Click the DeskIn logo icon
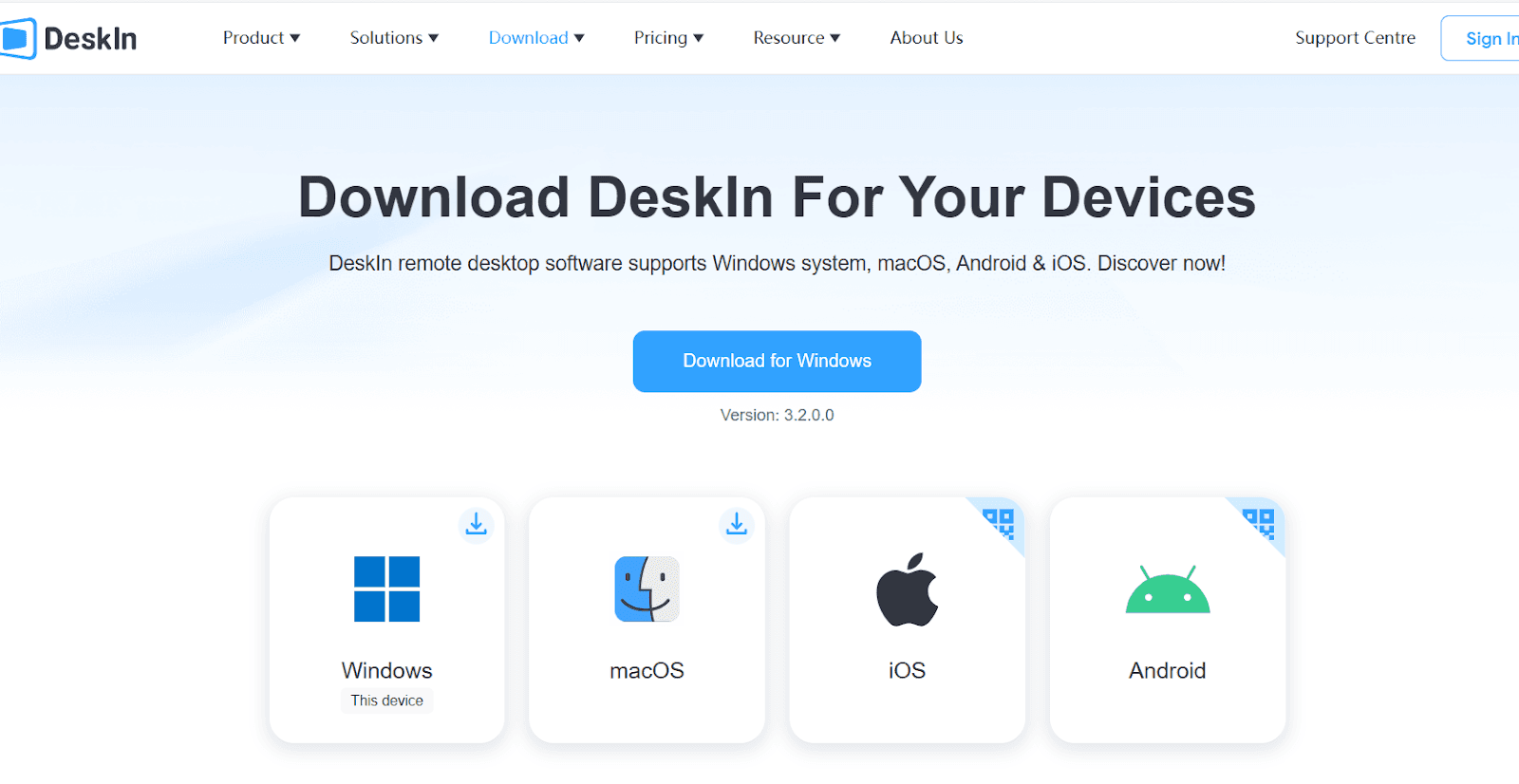The width and height of the screenshot is (1519, 784). (18, 38)
